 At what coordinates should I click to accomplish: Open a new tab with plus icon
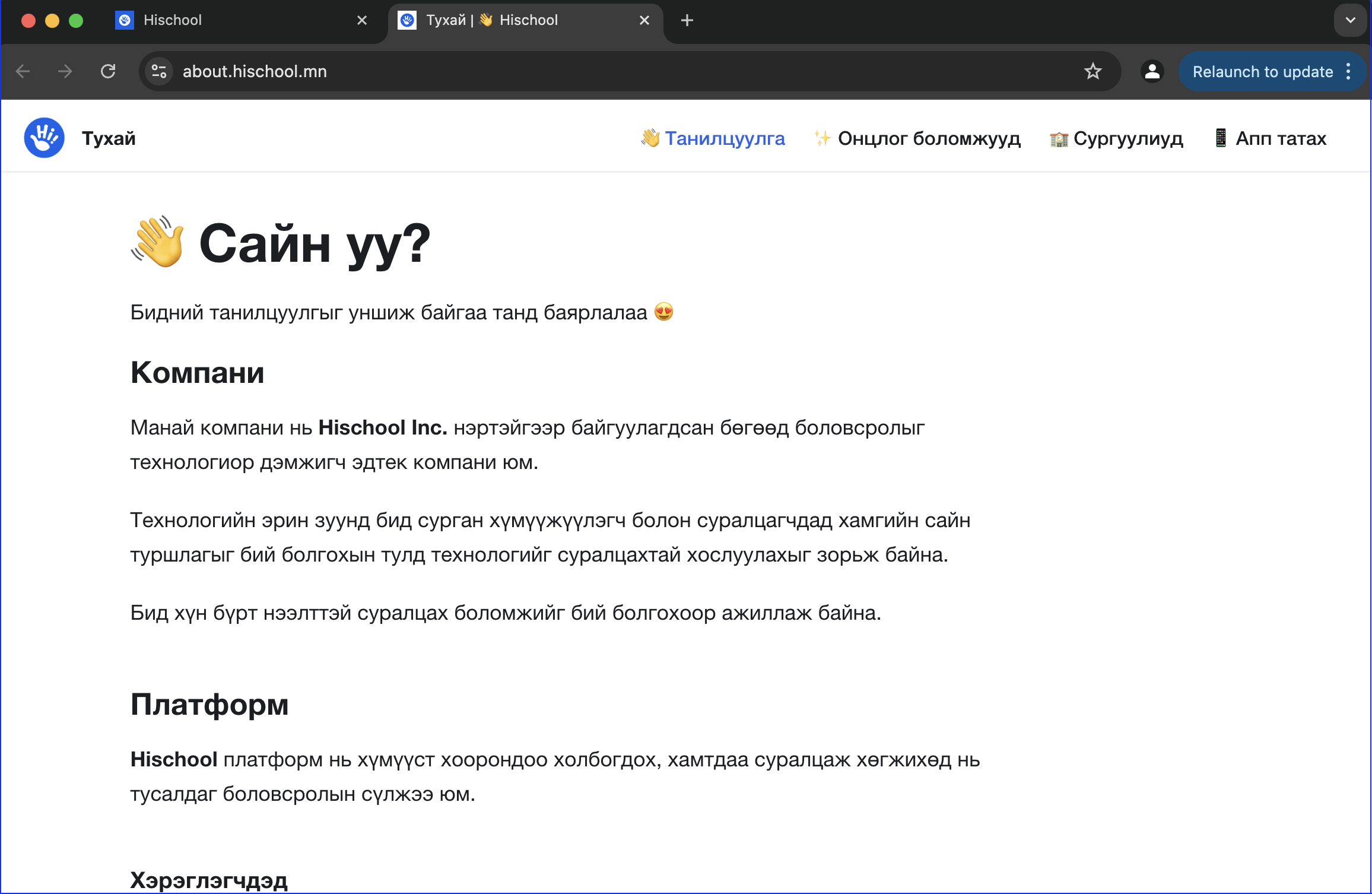tap(687, 21)
